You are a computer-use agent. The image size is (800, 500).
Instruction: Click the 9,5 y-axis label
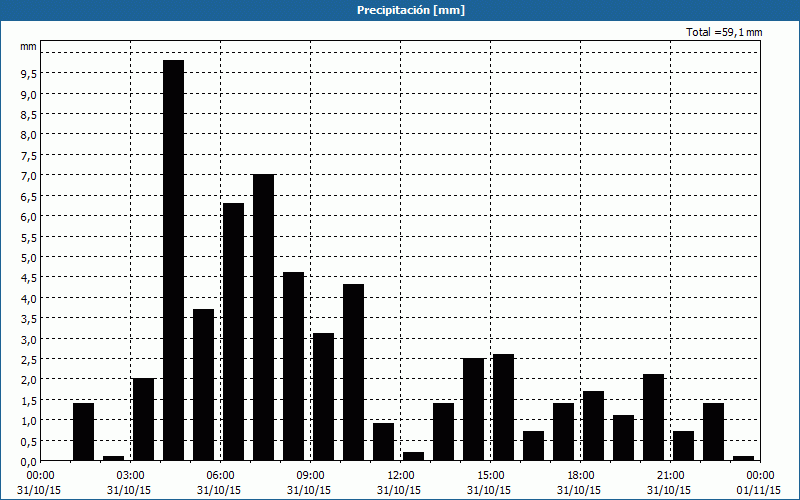pos(29,74)
